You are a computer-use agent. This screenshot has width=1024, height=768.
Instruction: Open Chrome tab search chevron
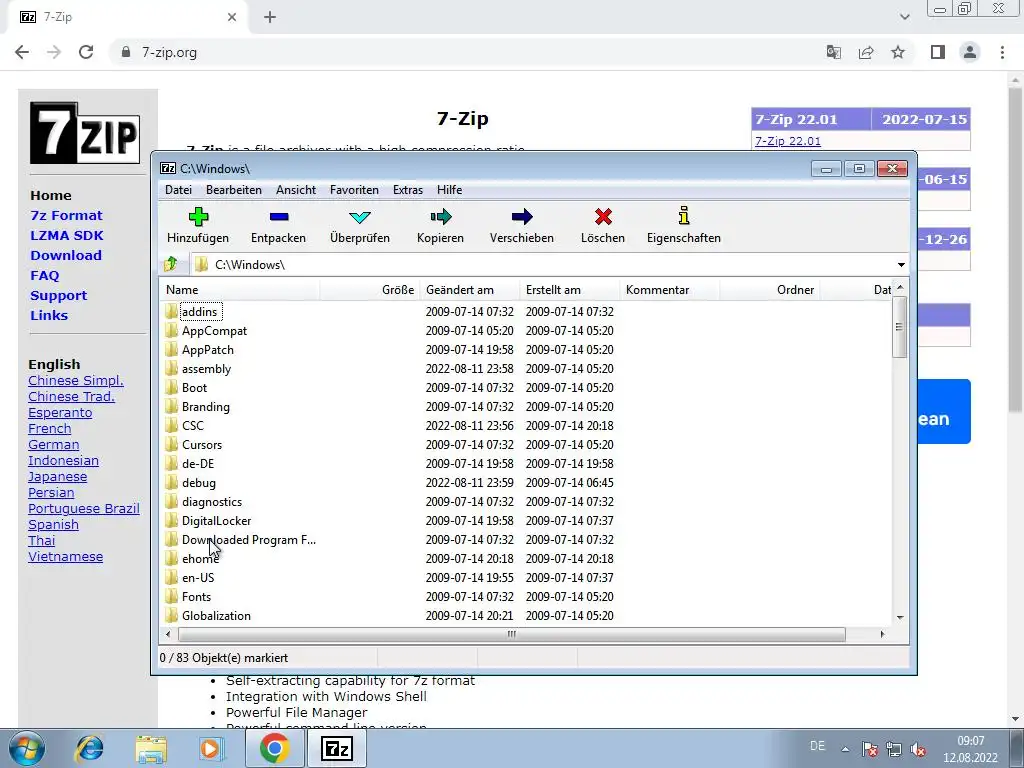904,17
